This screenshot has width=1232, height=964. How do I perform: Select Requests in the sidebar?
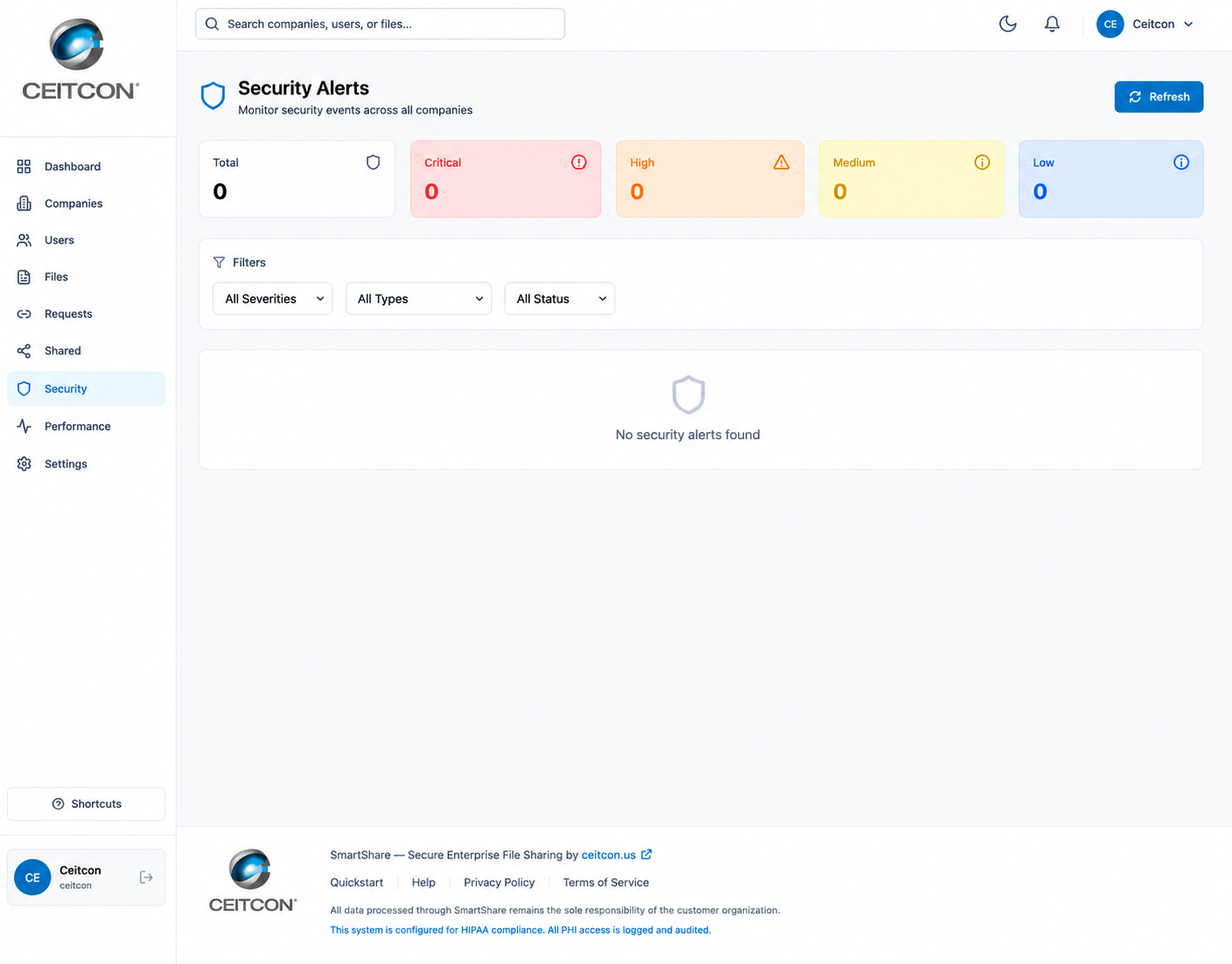coord(86,314)
